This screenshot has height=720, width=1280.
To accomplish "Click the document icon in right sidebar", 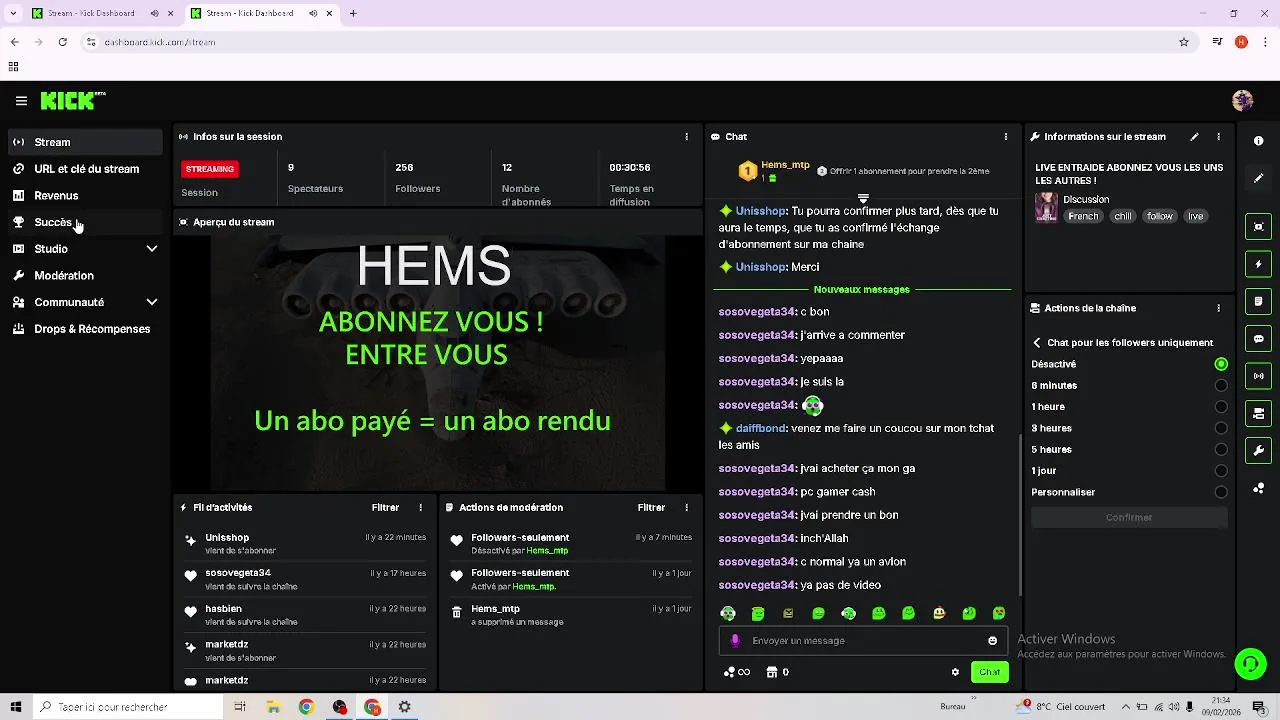I will pos(1259,301).
